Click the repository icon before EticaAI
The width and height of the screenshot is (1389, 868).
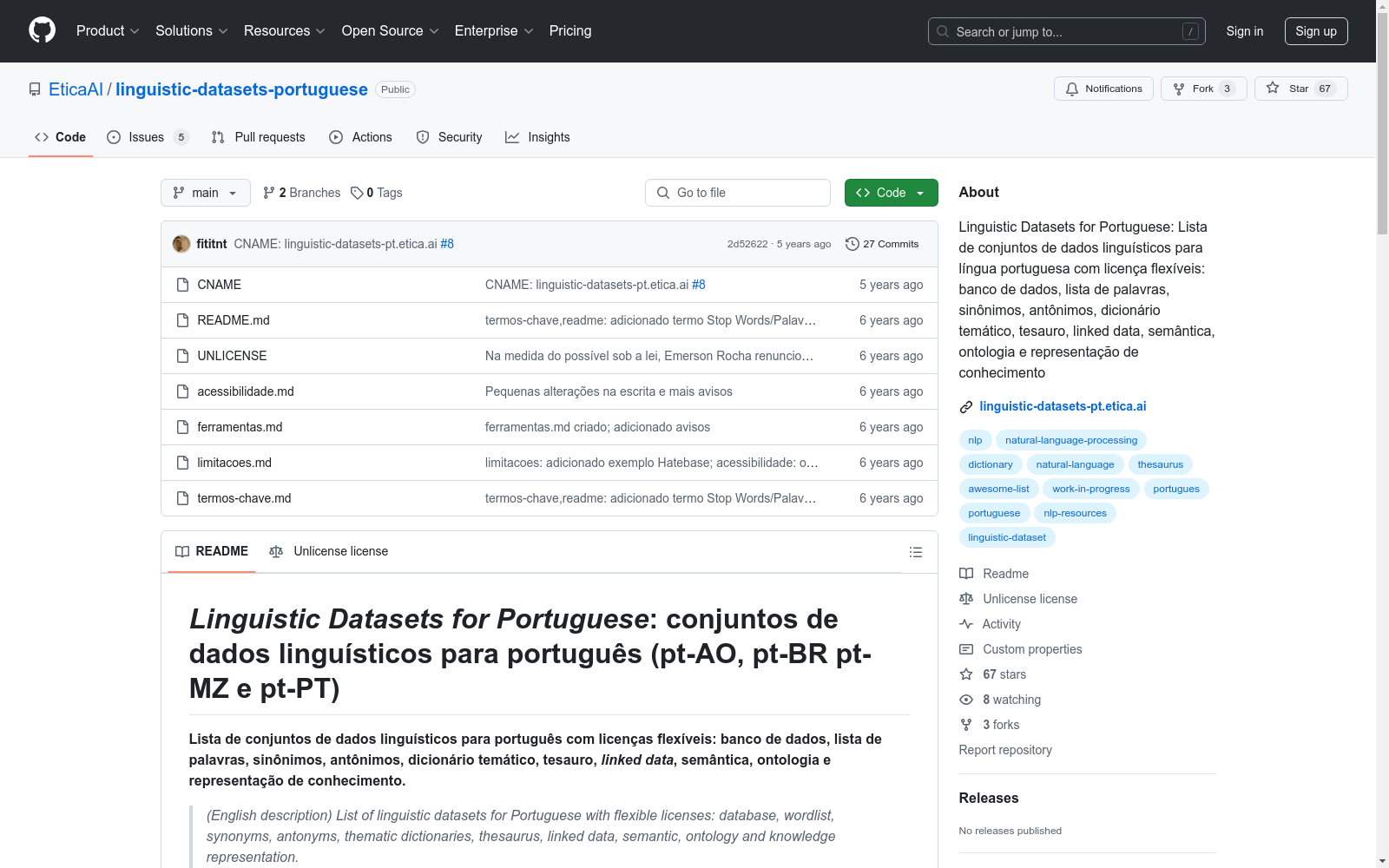35,89
